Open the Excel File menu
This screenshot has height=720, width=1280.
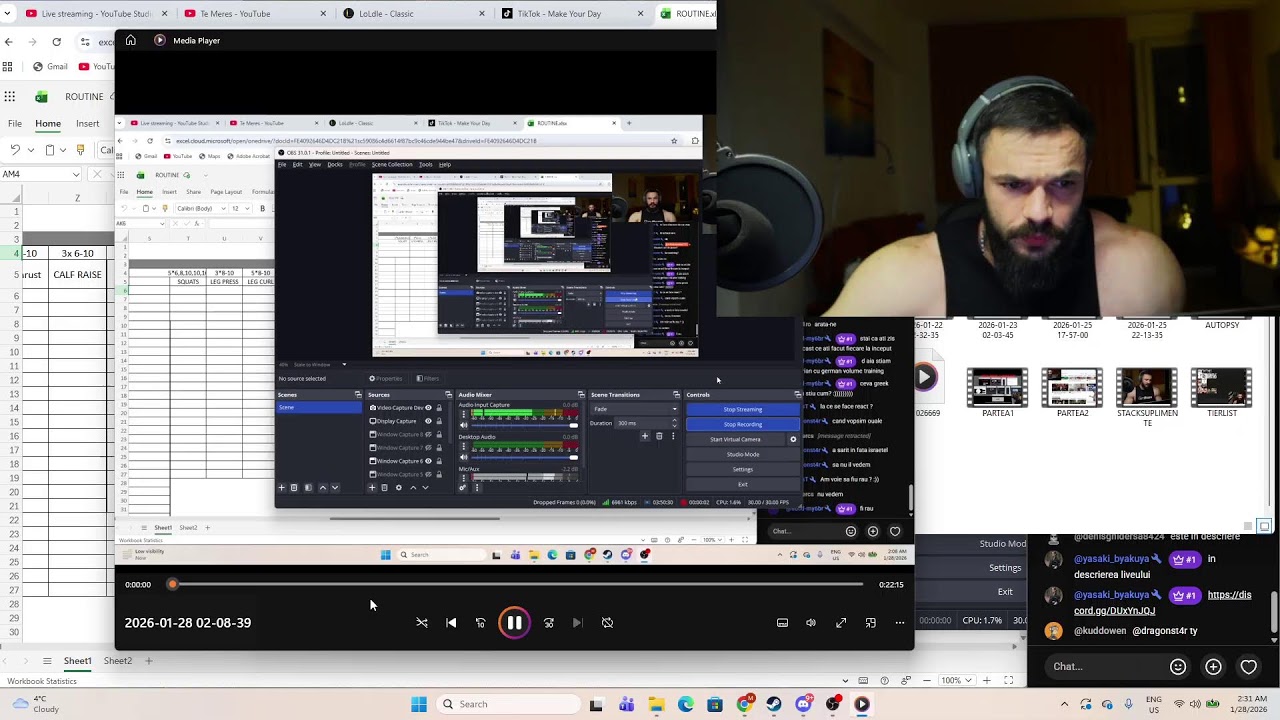(x=15, y=124)
